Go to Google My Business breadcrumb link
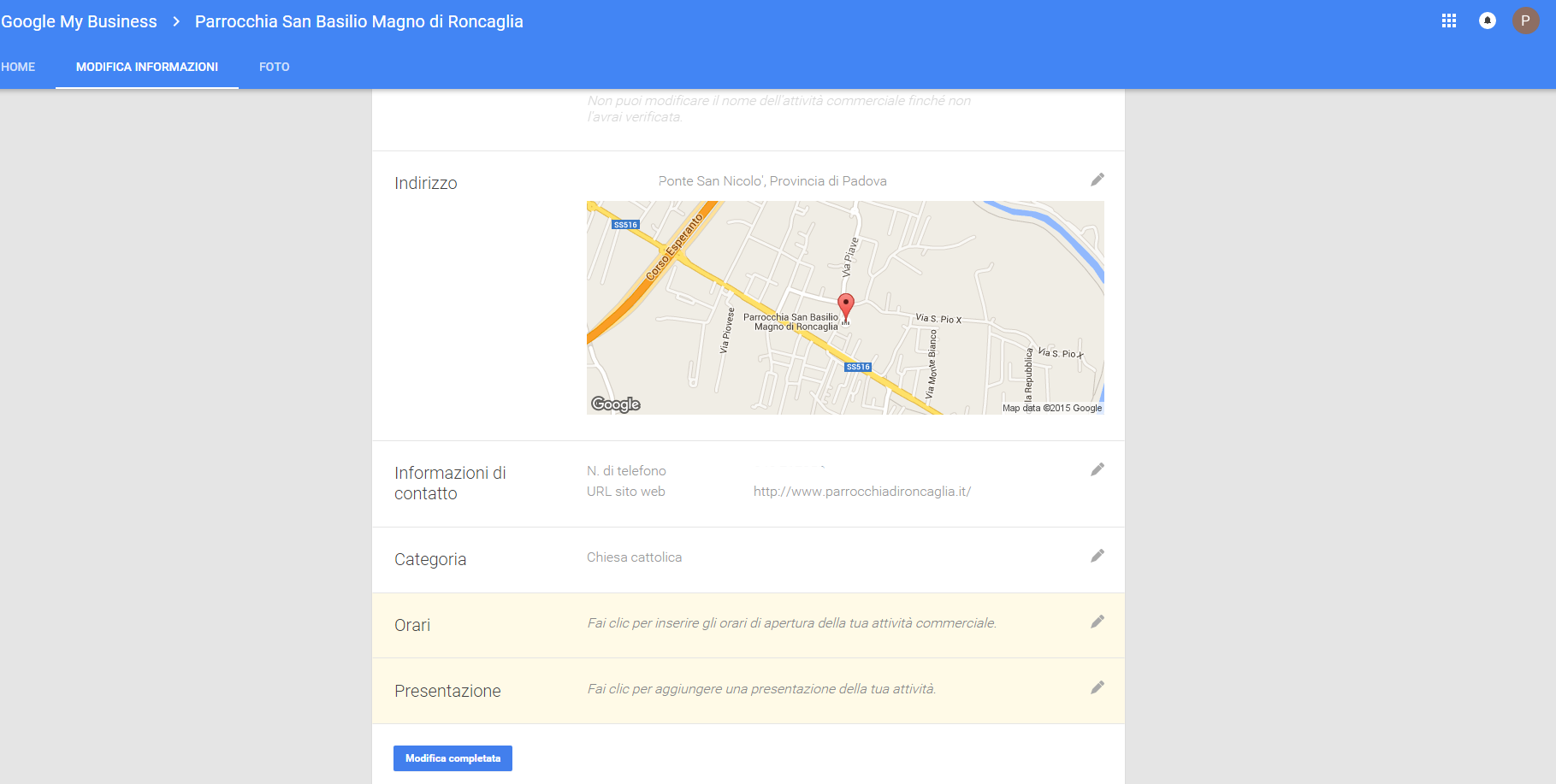Viewport: 1556px width, 784px height. [x=79, y=21]
